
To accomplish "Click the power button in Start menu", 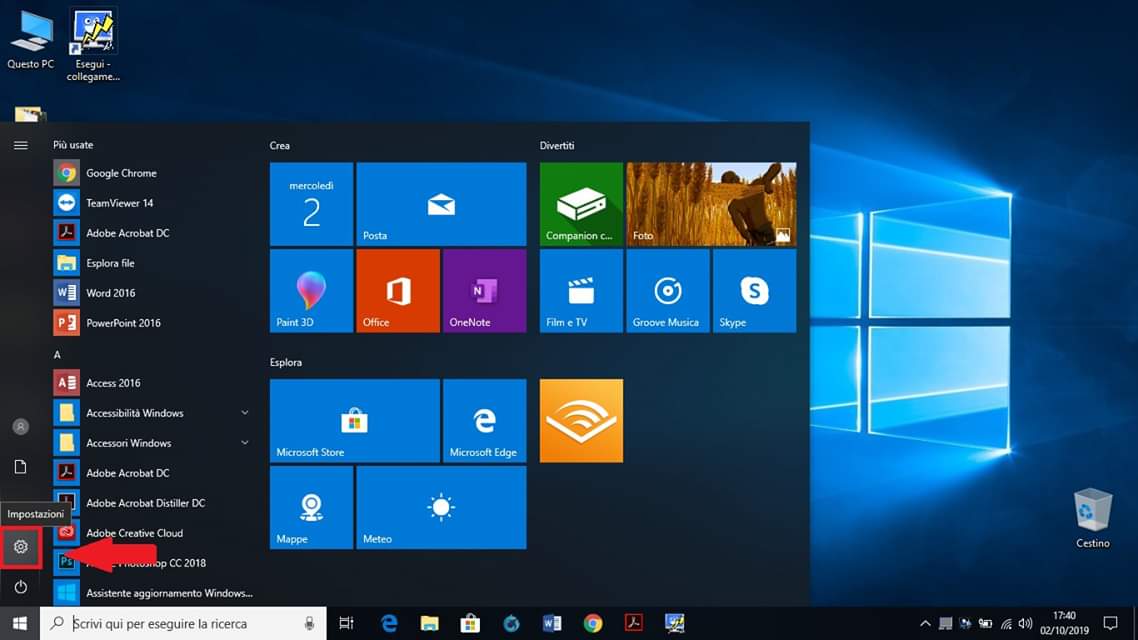I will (x=20, y=587).
